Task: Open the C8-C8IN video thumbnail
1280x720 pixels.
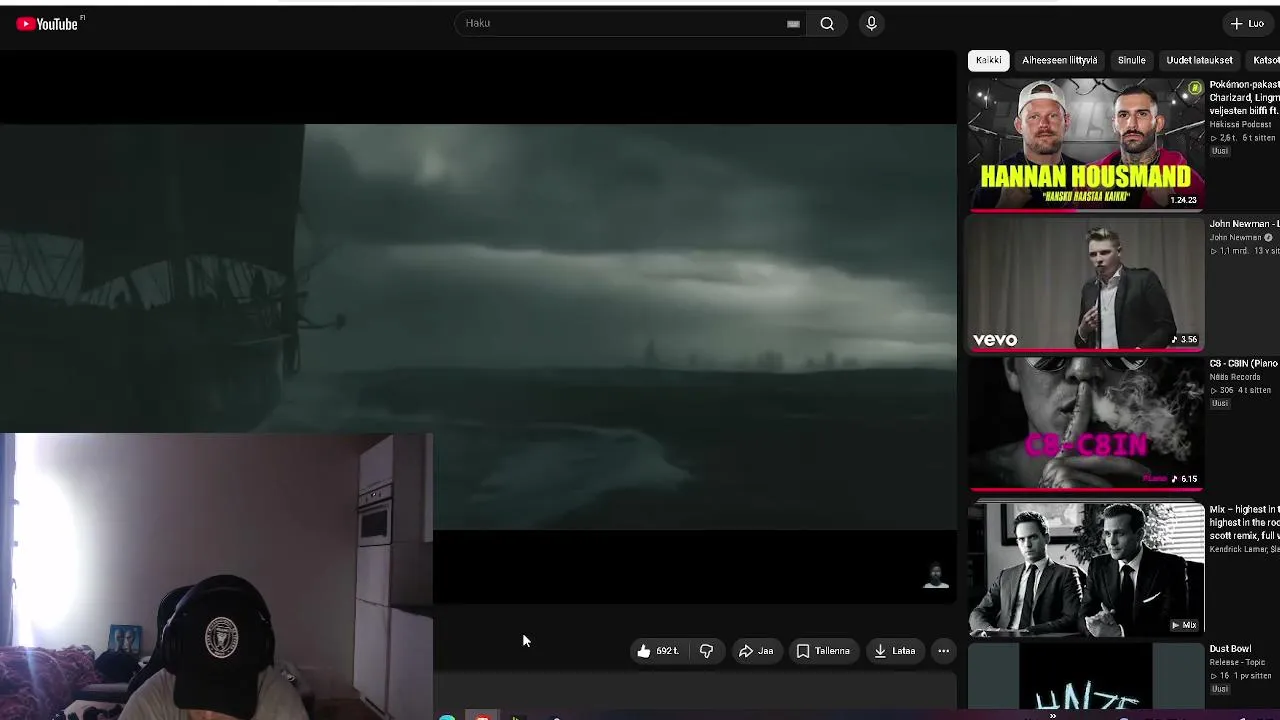Action: [x=1086, y=423]
